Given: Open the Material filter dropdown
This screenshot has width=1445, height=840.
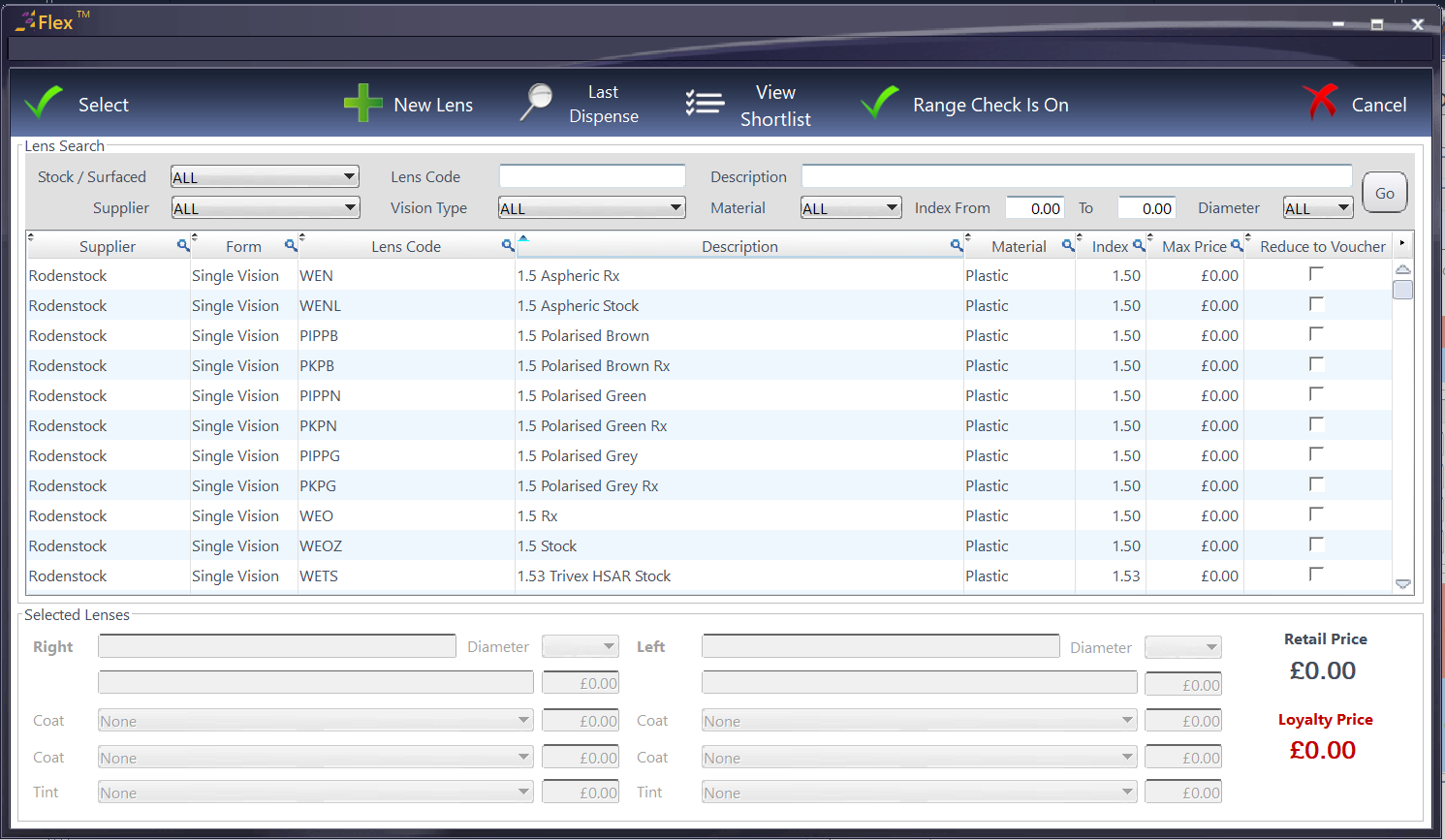Looking at the screenshot, I should click(851, 207).
